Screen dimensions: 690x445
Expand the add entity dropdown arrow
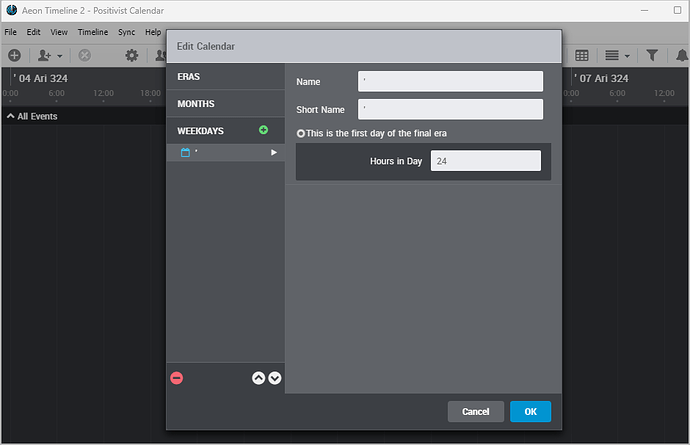pos(60,56)
